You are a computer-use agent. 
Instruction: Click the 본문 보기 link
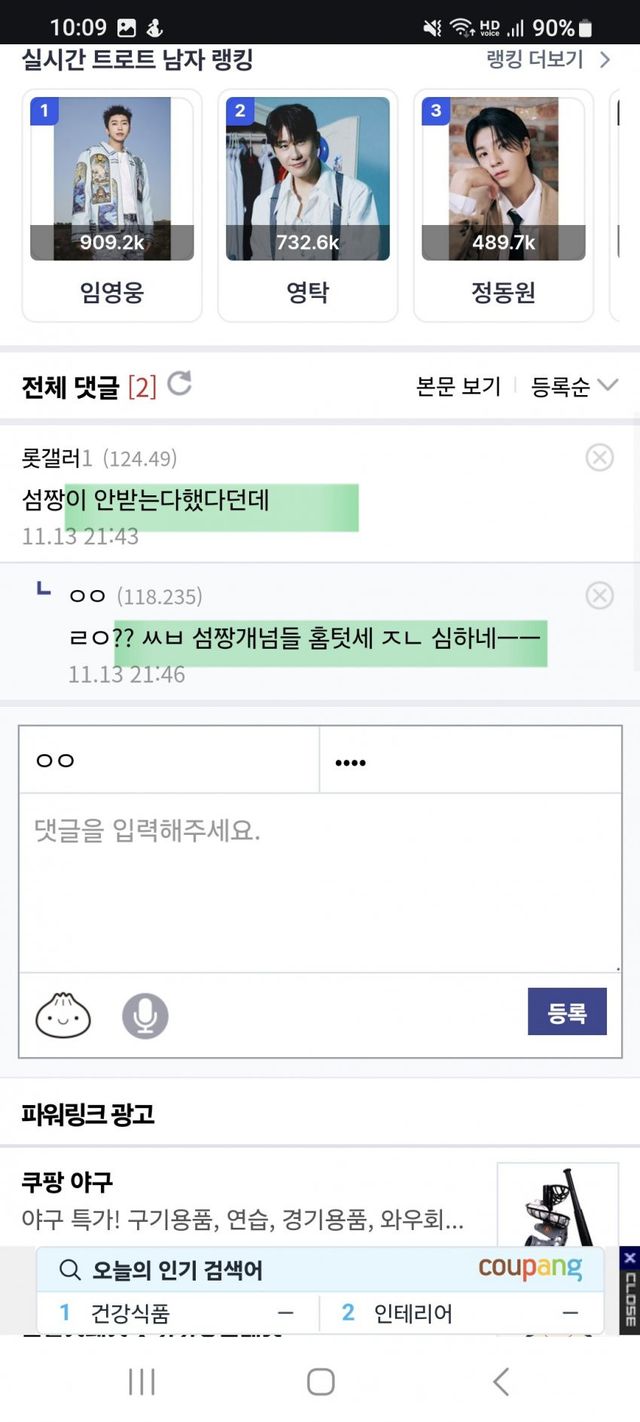pos(458,387)
